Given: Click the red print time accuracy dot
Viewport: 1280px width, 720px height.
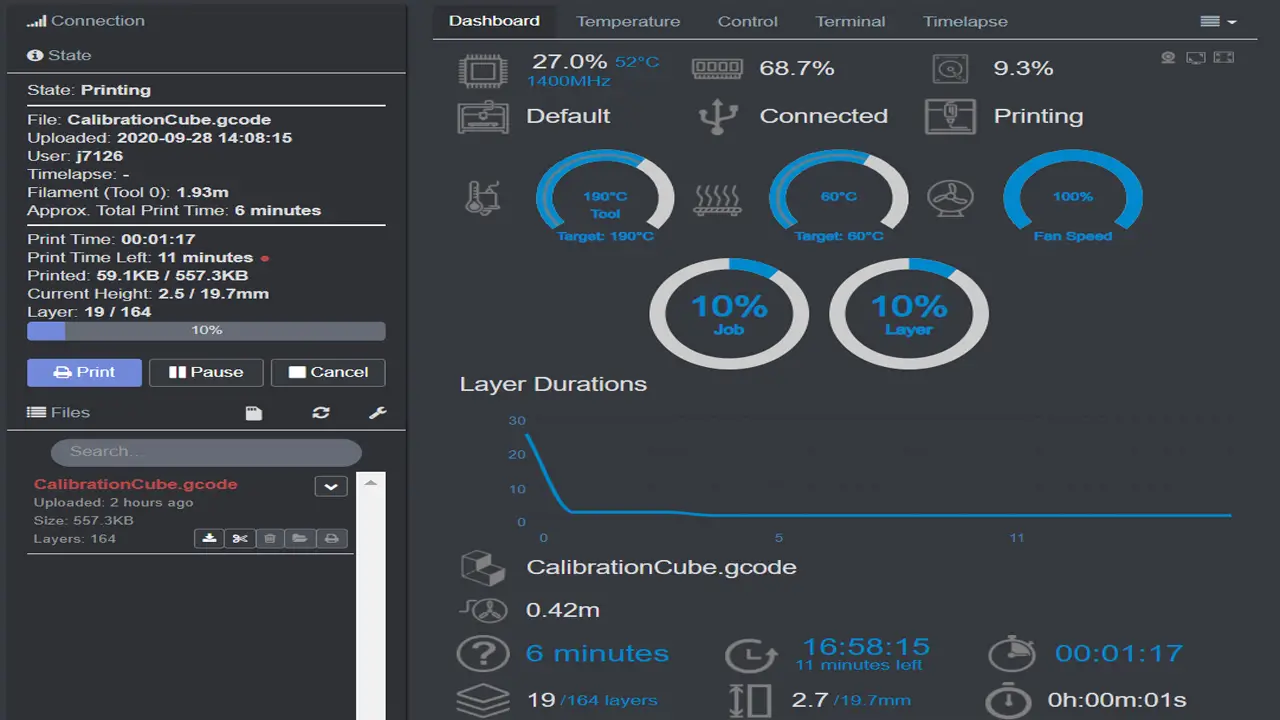Looking at the screenshot, I should [264, 258].
